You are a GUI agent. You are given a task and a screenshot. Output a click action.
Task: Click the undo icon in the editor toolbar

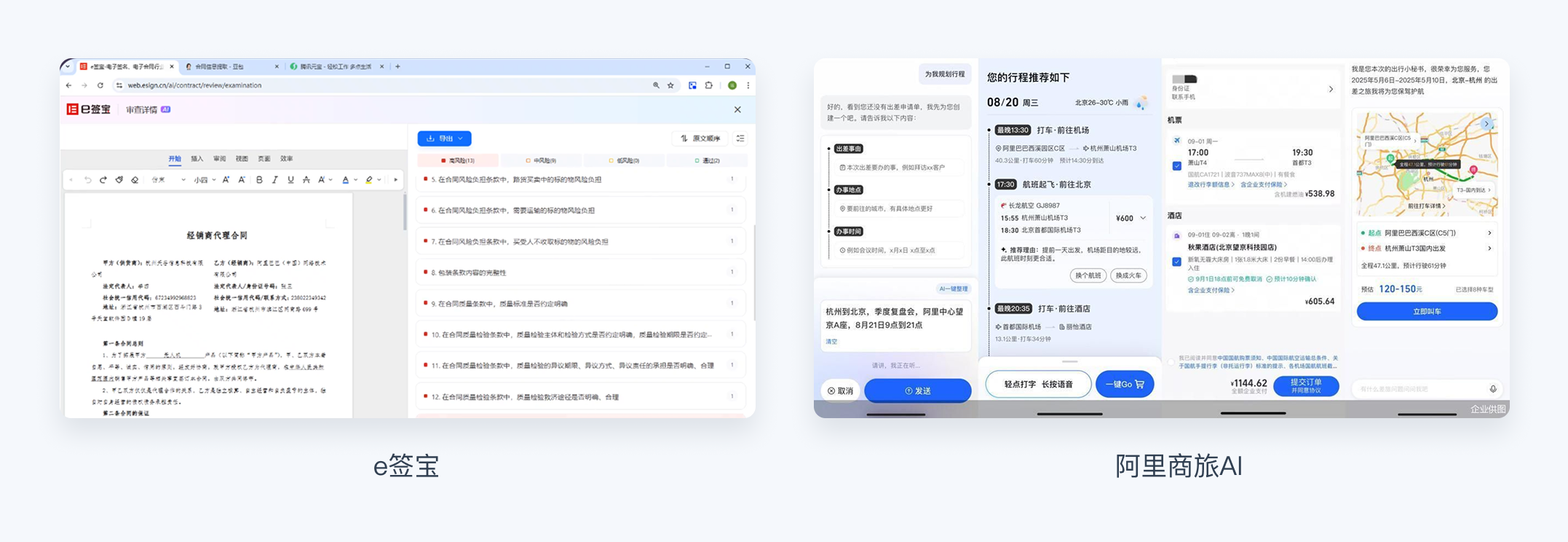tap(87, 180)
